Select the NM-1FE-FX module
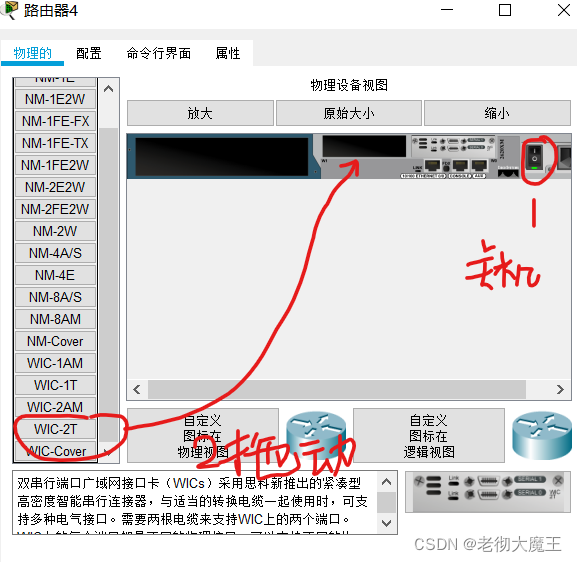 [x=55, y=121]
